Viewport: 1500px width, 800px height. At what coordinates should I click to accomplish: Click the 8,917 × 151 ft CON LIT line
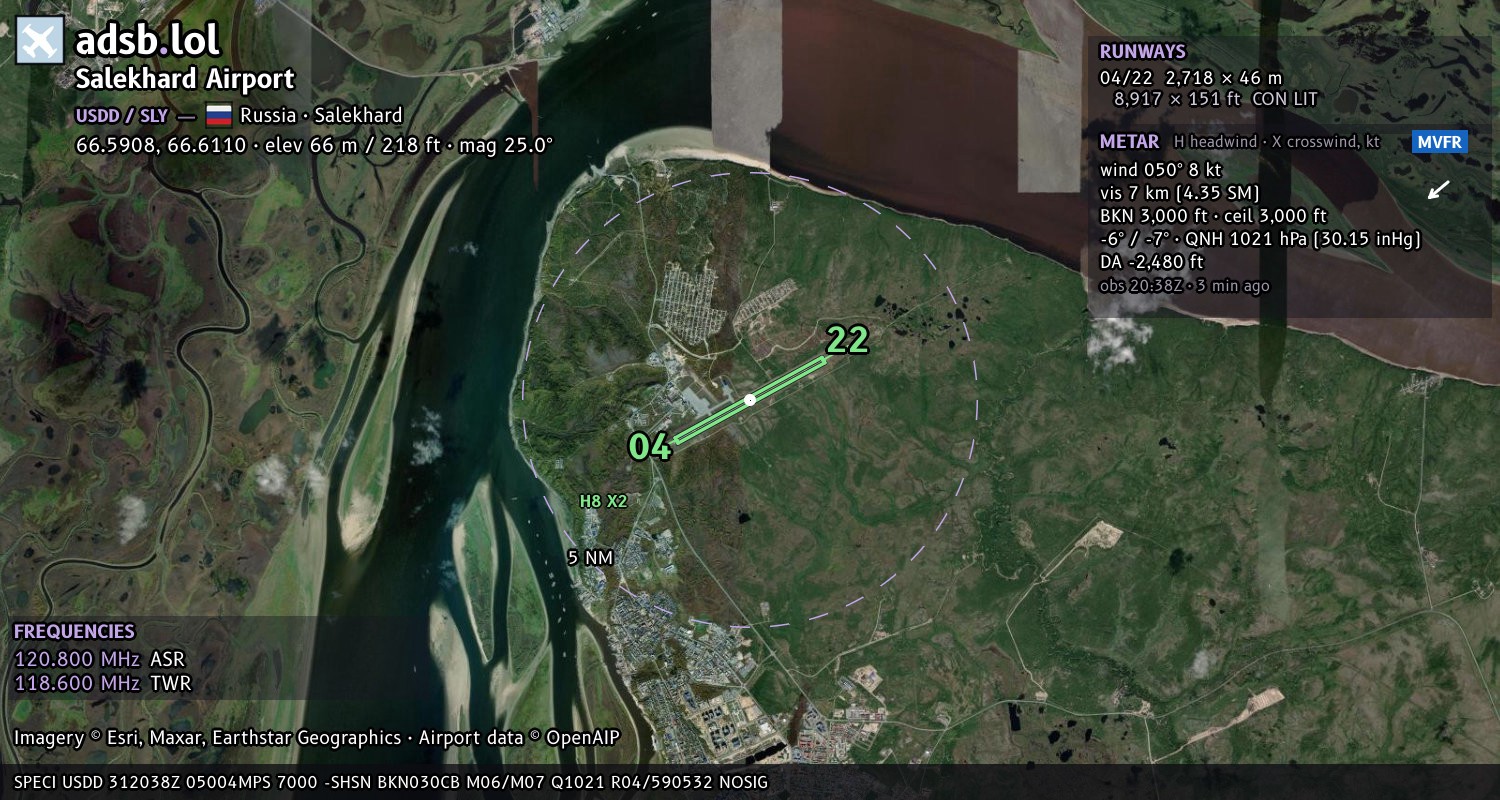click(1216, 99)
